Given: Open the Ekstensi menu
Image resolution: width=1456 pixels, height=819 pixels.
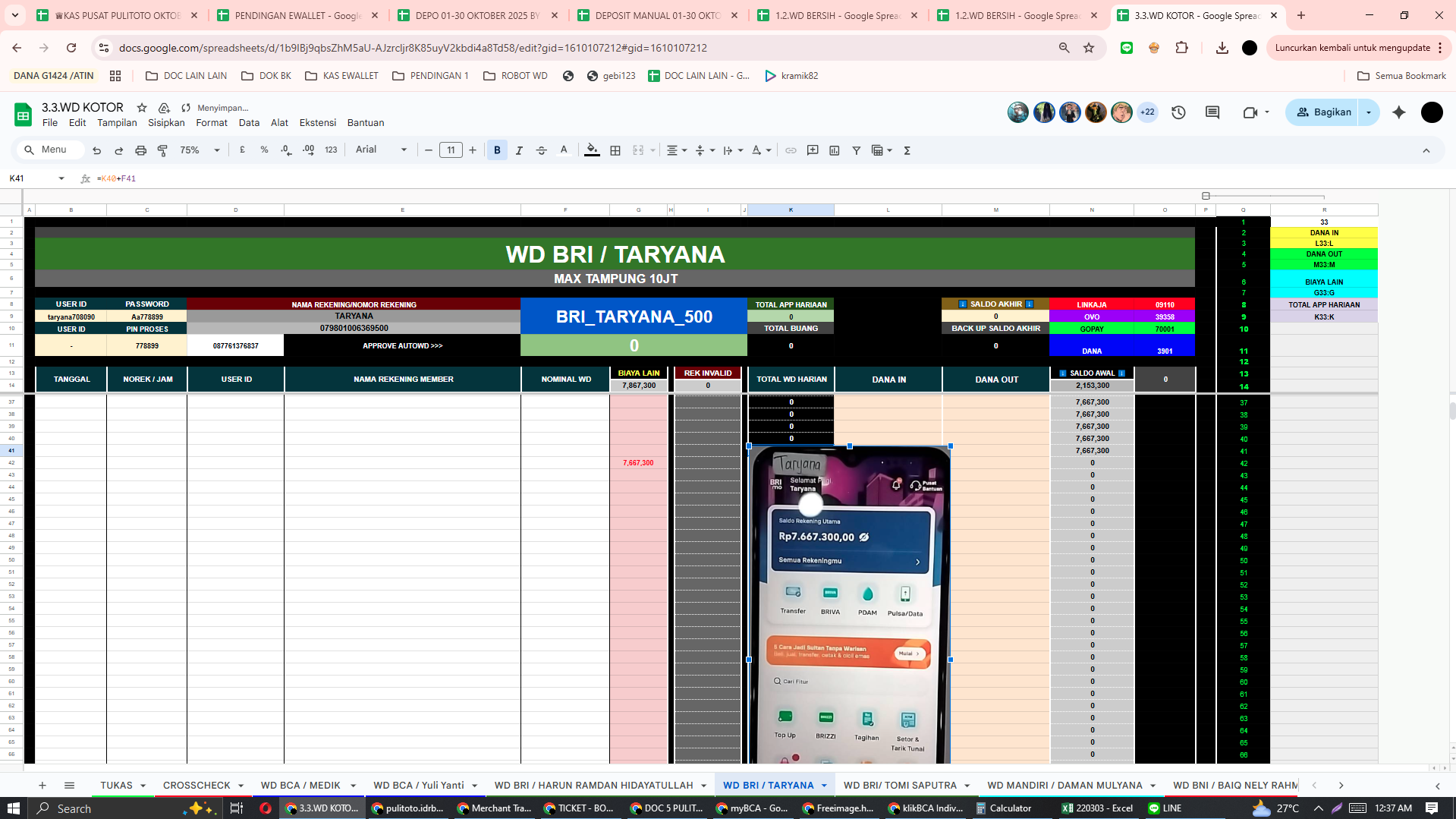Looking at the screenshot, I should (318, 123).
